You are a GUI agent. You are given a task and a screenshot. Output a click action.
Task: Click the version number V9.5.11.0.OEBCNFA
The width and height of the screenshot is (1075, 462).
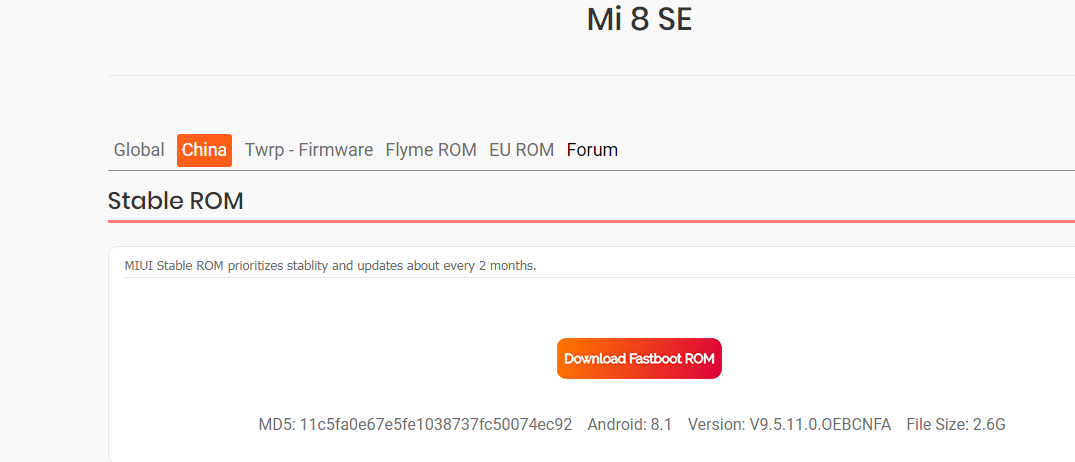(820, 425)
